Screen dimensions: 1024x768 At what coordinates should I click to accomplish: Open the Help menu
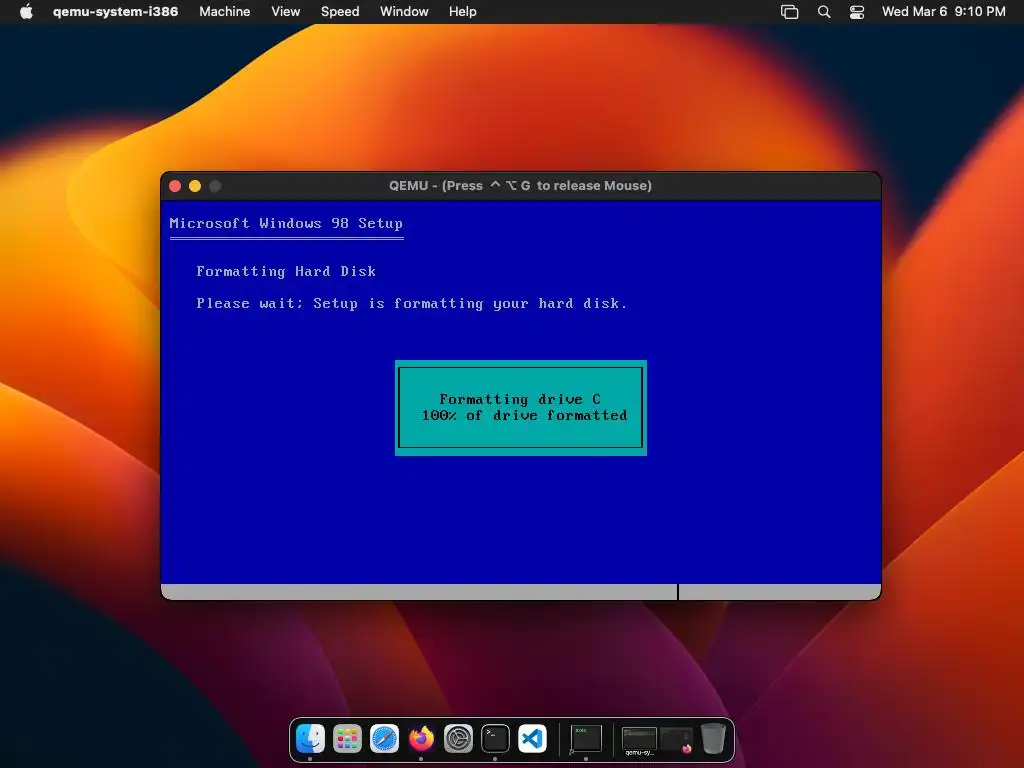462,12
